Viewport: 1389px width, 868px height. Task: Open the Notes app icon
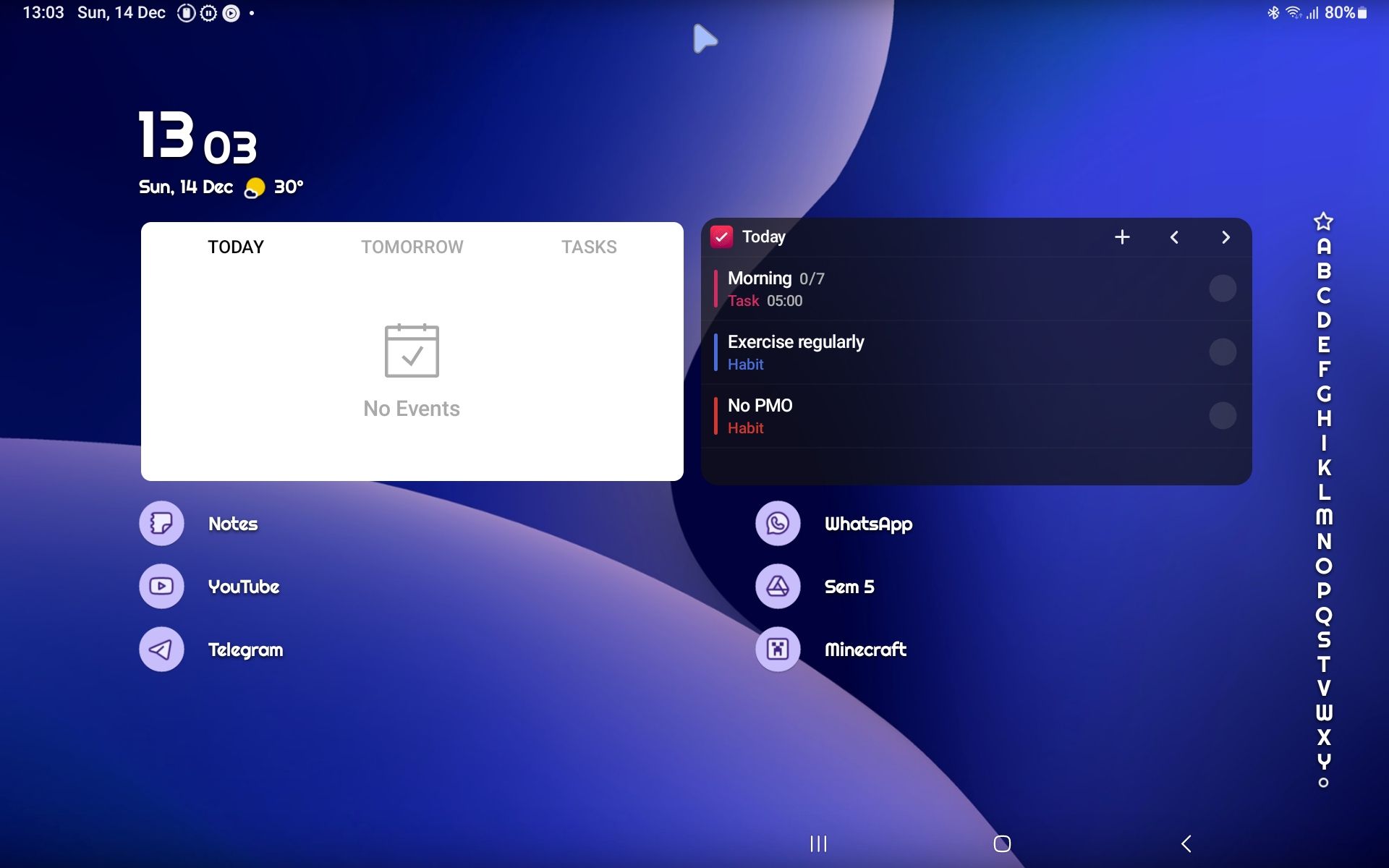161,523
